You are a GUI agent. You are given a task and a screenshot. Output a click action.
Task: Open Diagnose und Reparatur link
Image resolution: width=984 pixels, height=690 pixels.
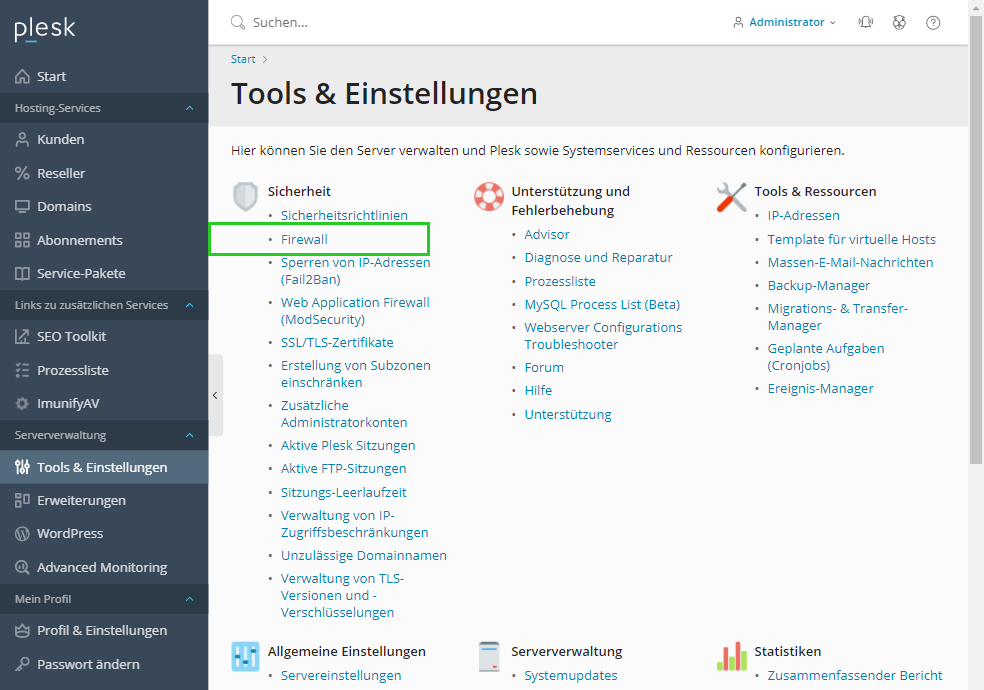598,258
